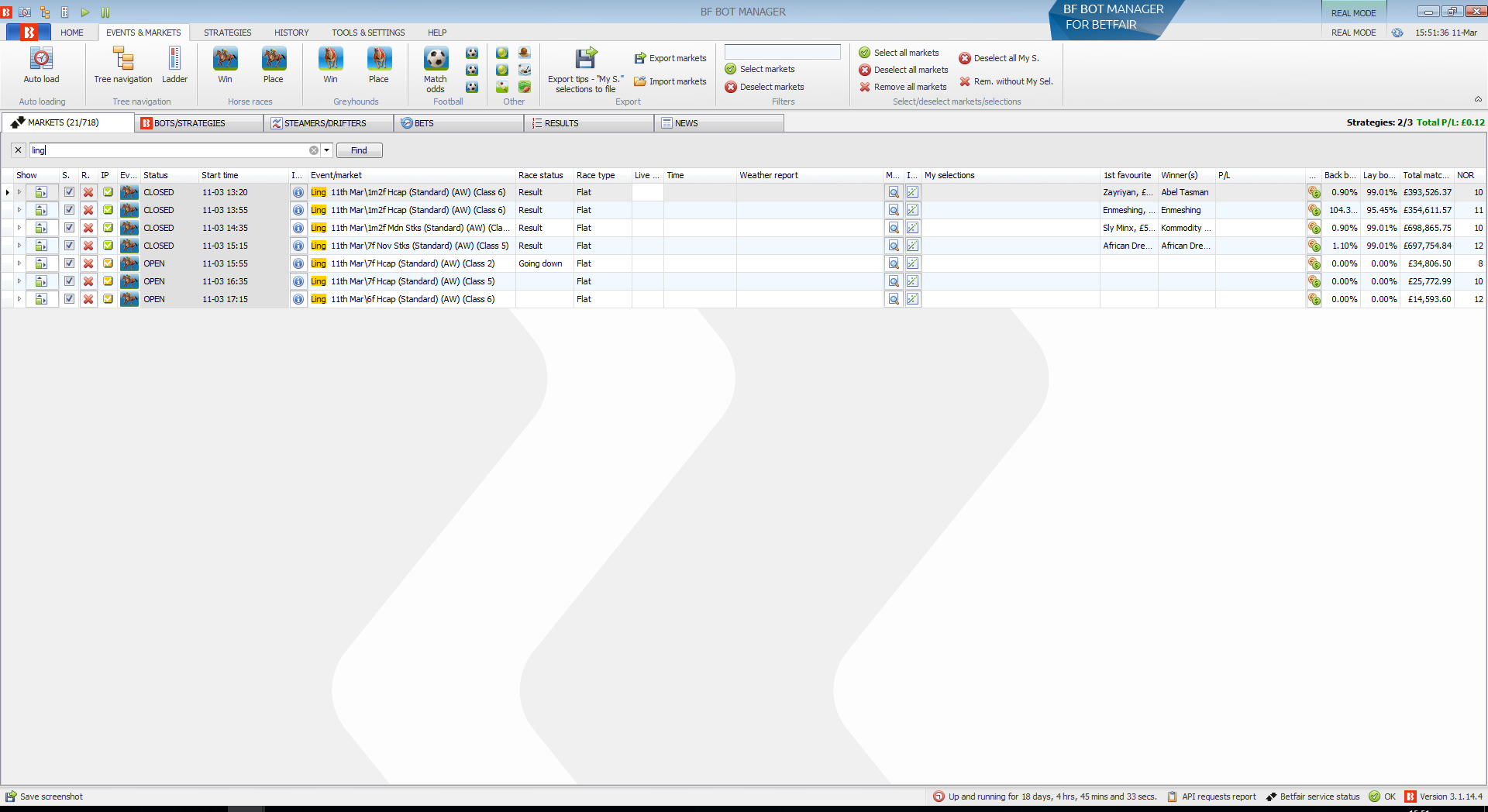The width and height of the screenshot is (1488, 812).
Task: Click Deselect markets filter button
Action: coord(765,87)
